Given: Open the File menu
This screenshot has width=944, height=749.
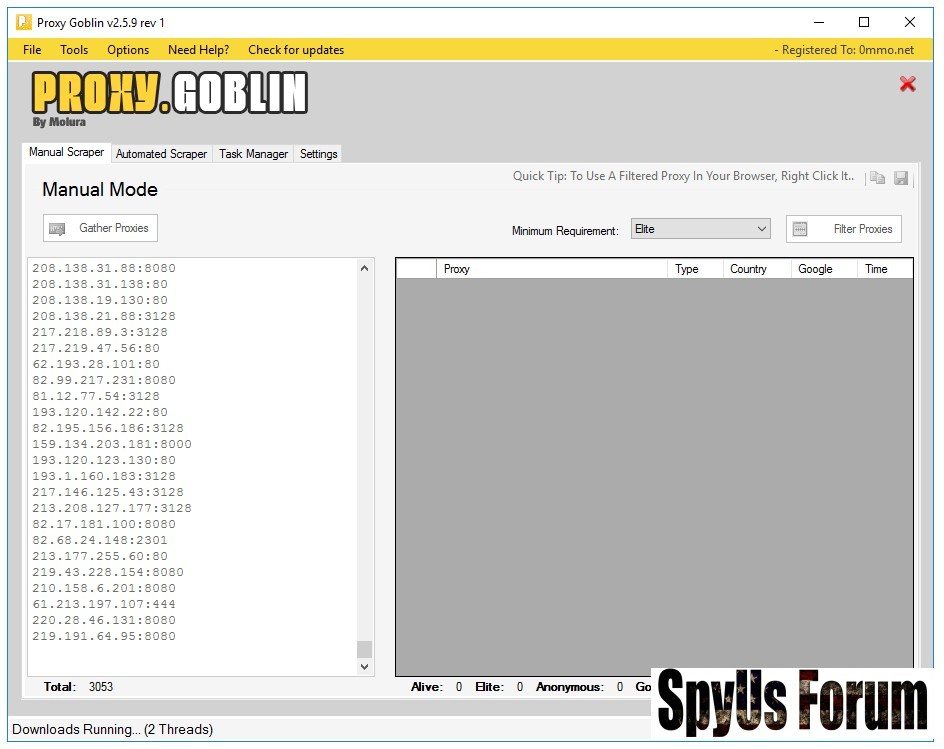Looking at the screenshot, I should (x=32, y=50).
